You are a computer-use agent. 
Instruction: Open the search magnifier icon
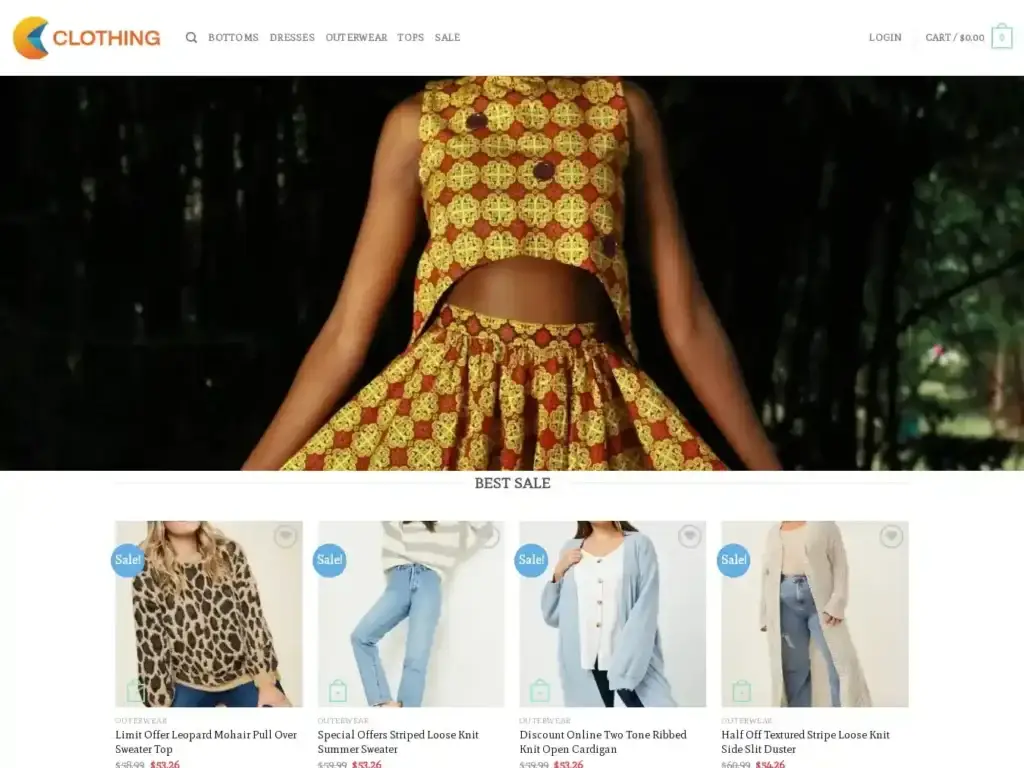[x=191, y=37]
